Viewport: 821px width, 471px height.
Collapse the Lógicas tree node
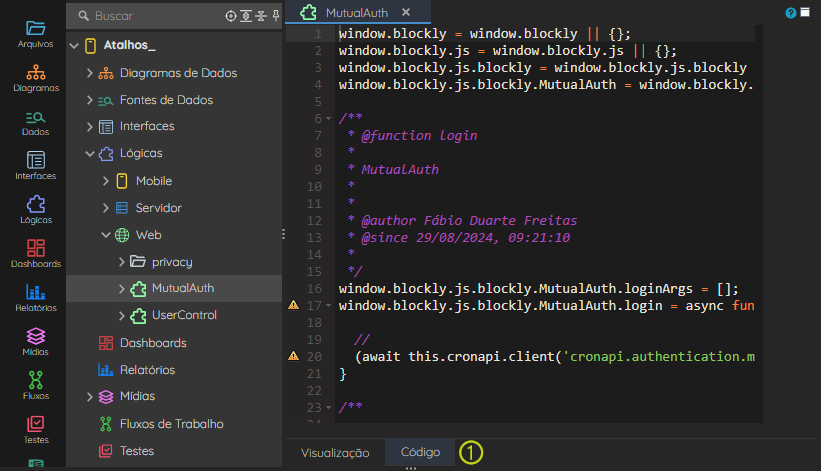[x=90, y=153]
